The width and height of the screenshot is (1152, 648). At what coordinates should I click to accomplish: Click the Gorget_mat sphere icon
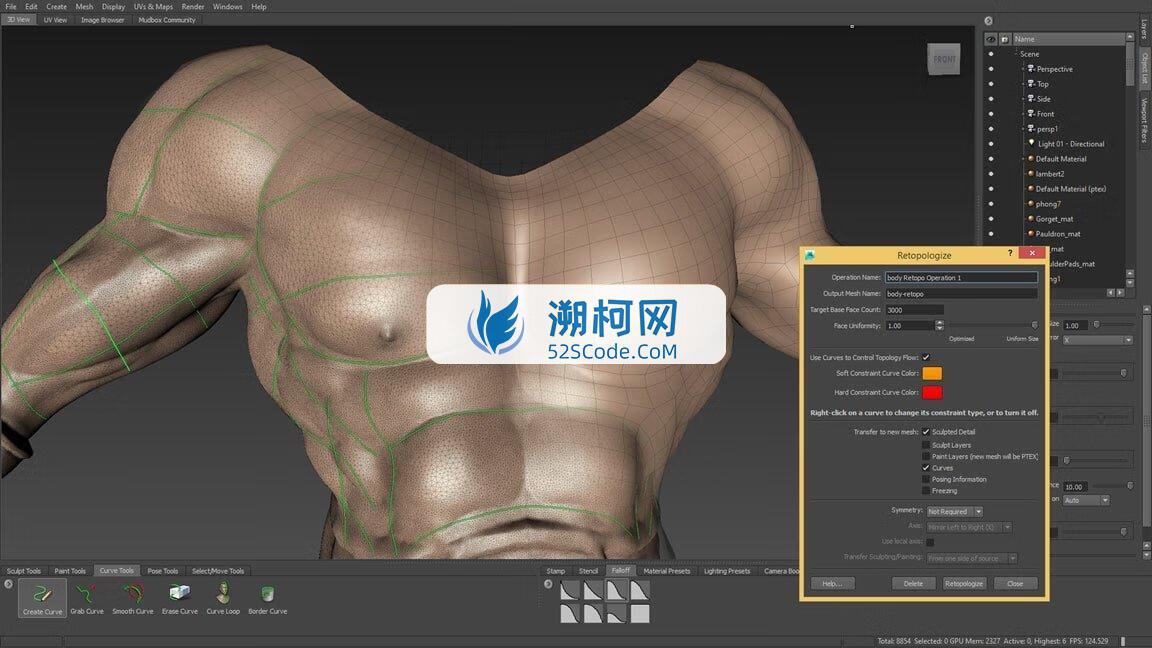click(1031, 219)
